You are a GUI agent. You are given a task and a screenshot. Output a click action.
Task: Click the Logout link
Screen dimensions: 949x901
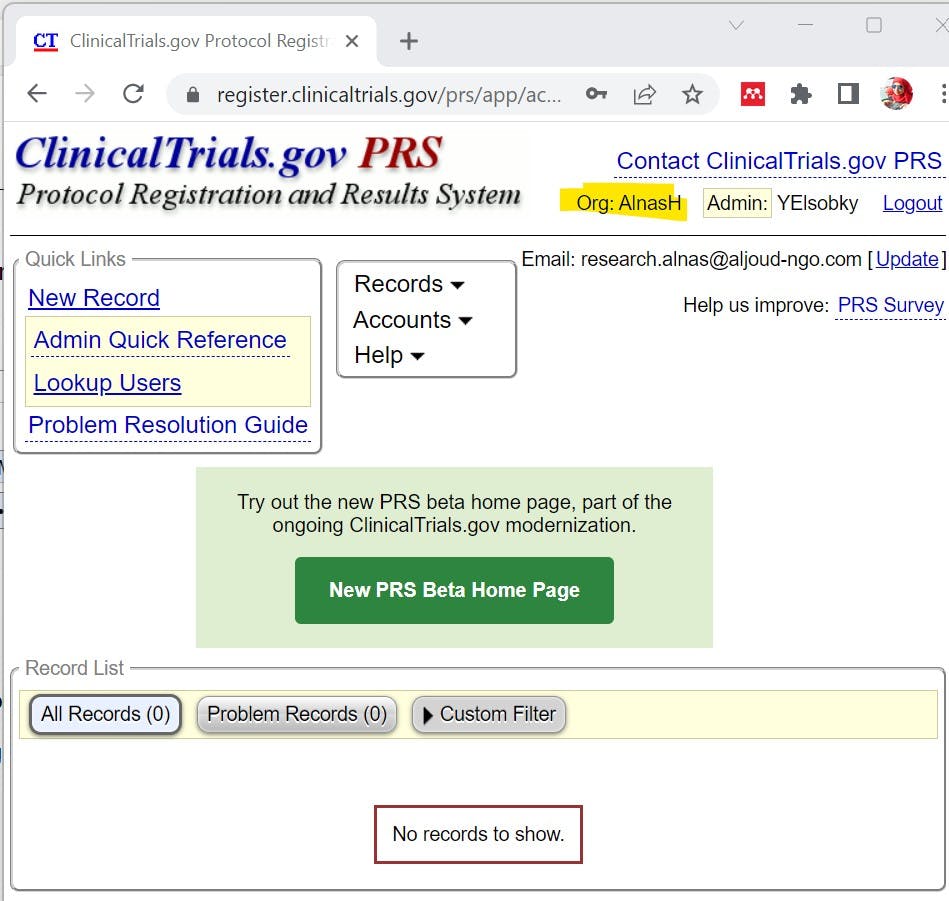[911, 203]
